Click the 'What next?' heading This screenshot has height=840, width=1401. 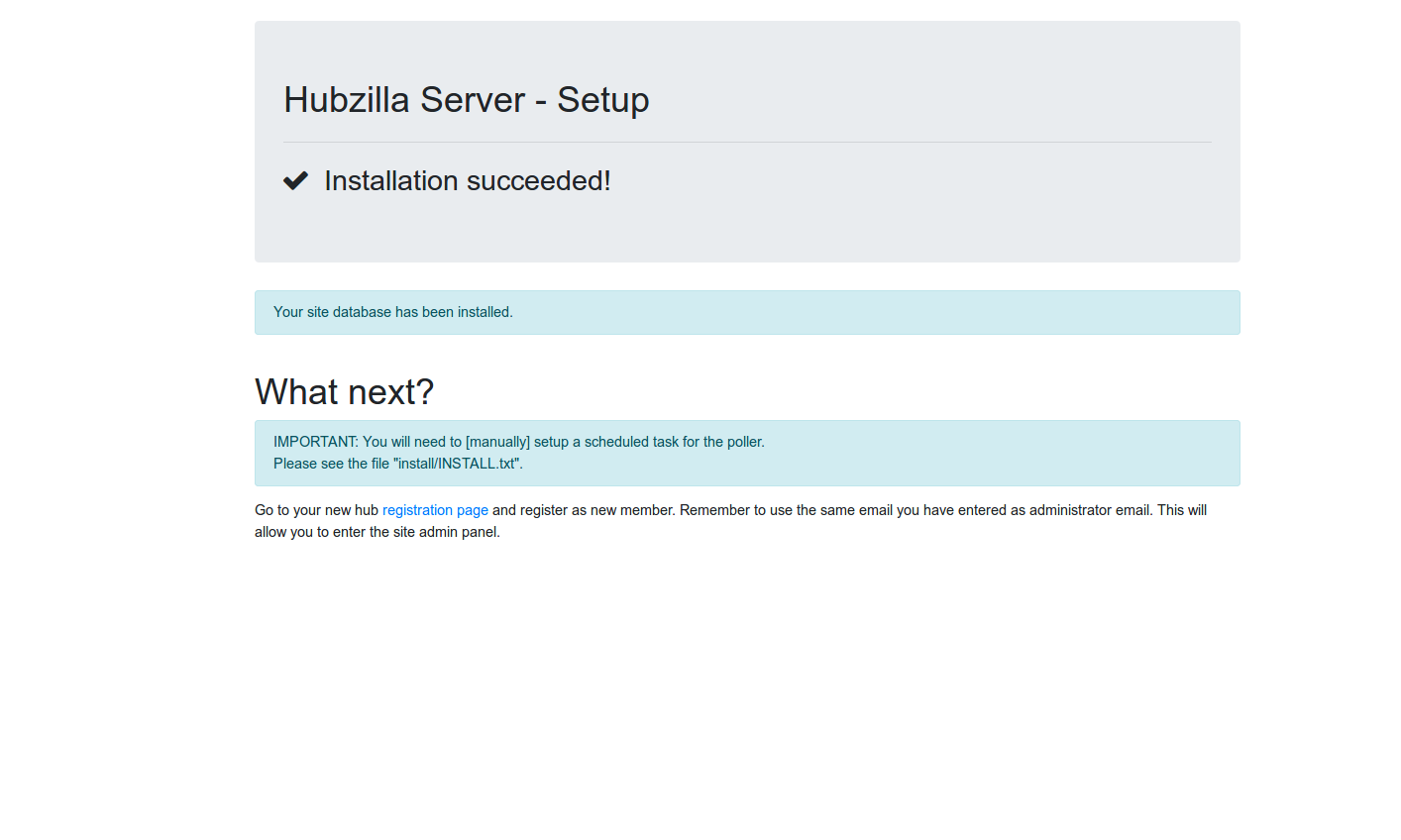point(345,392)
